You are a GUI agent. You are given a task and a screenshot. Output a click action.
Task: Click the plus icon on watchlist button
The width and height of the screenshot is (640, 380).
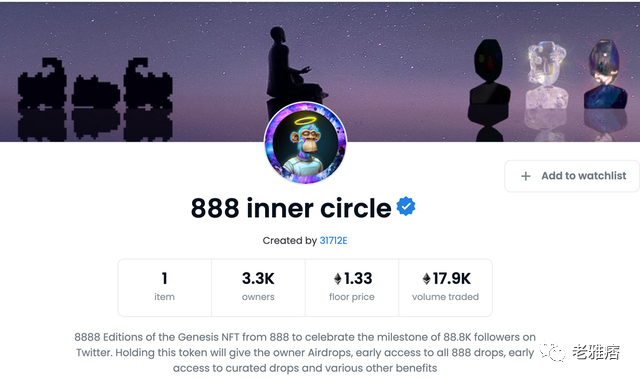(526, 176)
